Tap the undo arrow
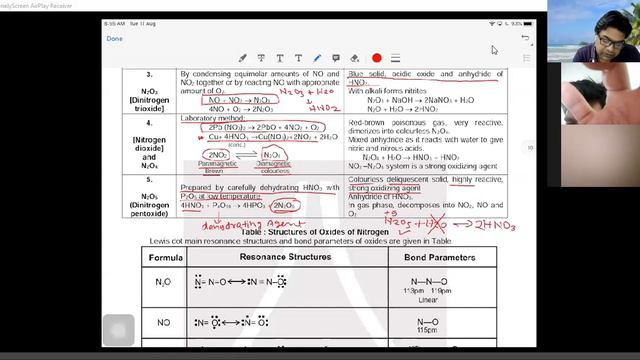 pos(525,38)
